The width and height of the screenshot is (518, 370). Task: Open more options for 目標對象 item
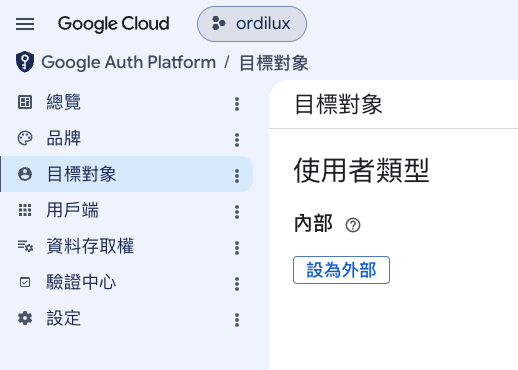(x=237, y=176)
